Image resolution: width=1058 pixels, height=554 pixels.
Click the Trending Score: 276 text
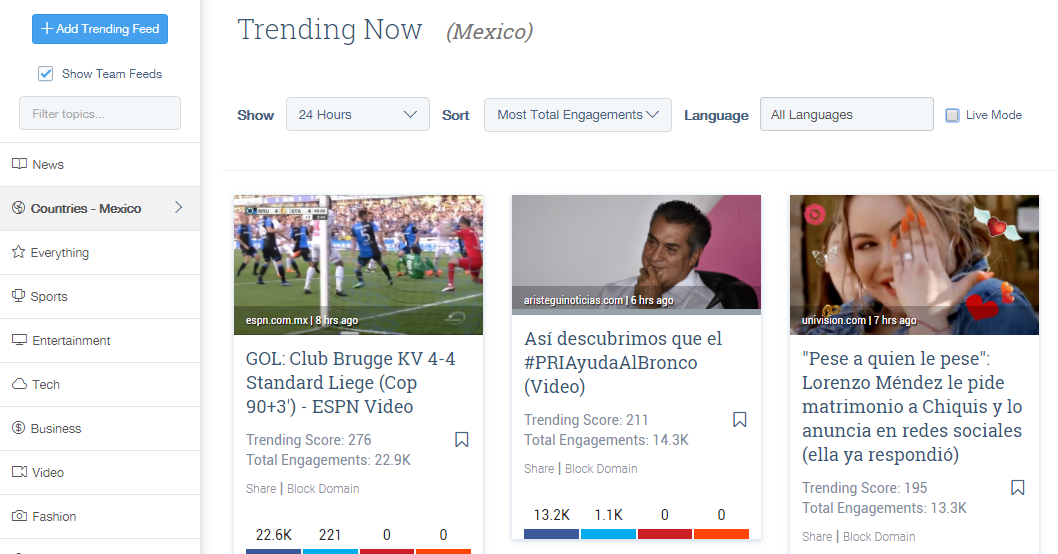308,440
